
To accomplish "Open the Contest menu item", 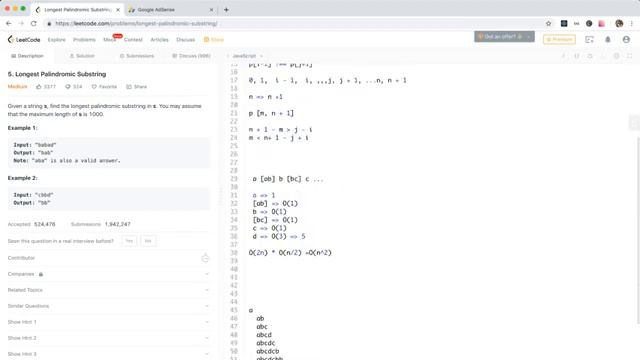I will [x=133, y=40].
